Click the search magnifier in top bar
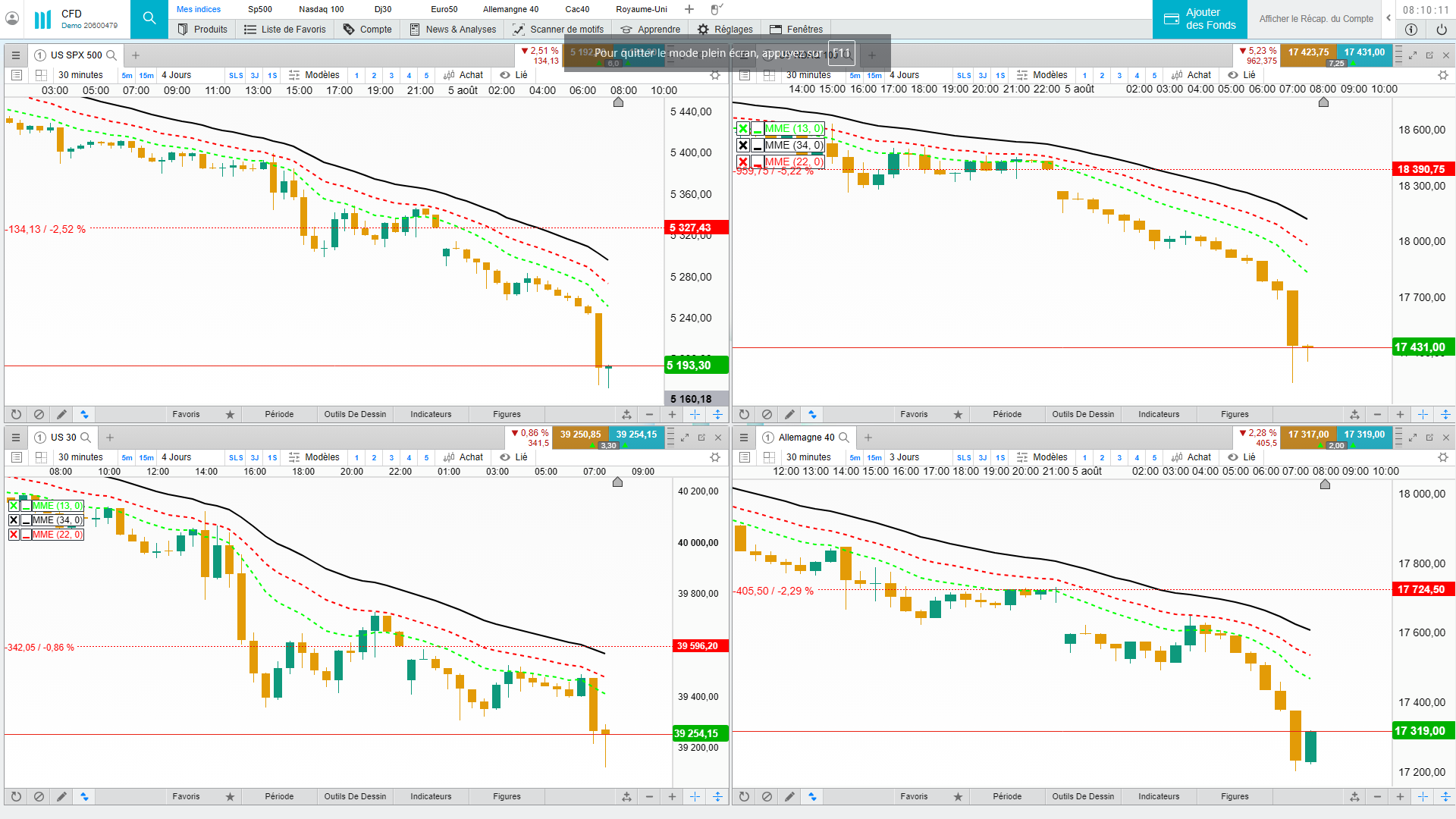The height and width of the screenshot is (819, 1456). [x=149, y=18]
